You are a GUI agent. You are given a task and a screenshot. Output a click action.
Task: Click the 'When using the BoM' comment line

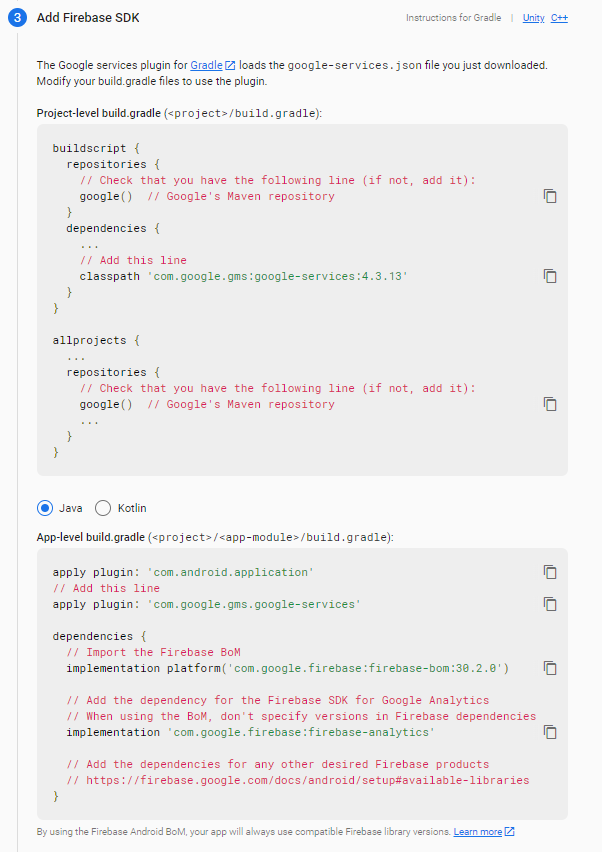[301, 716]
